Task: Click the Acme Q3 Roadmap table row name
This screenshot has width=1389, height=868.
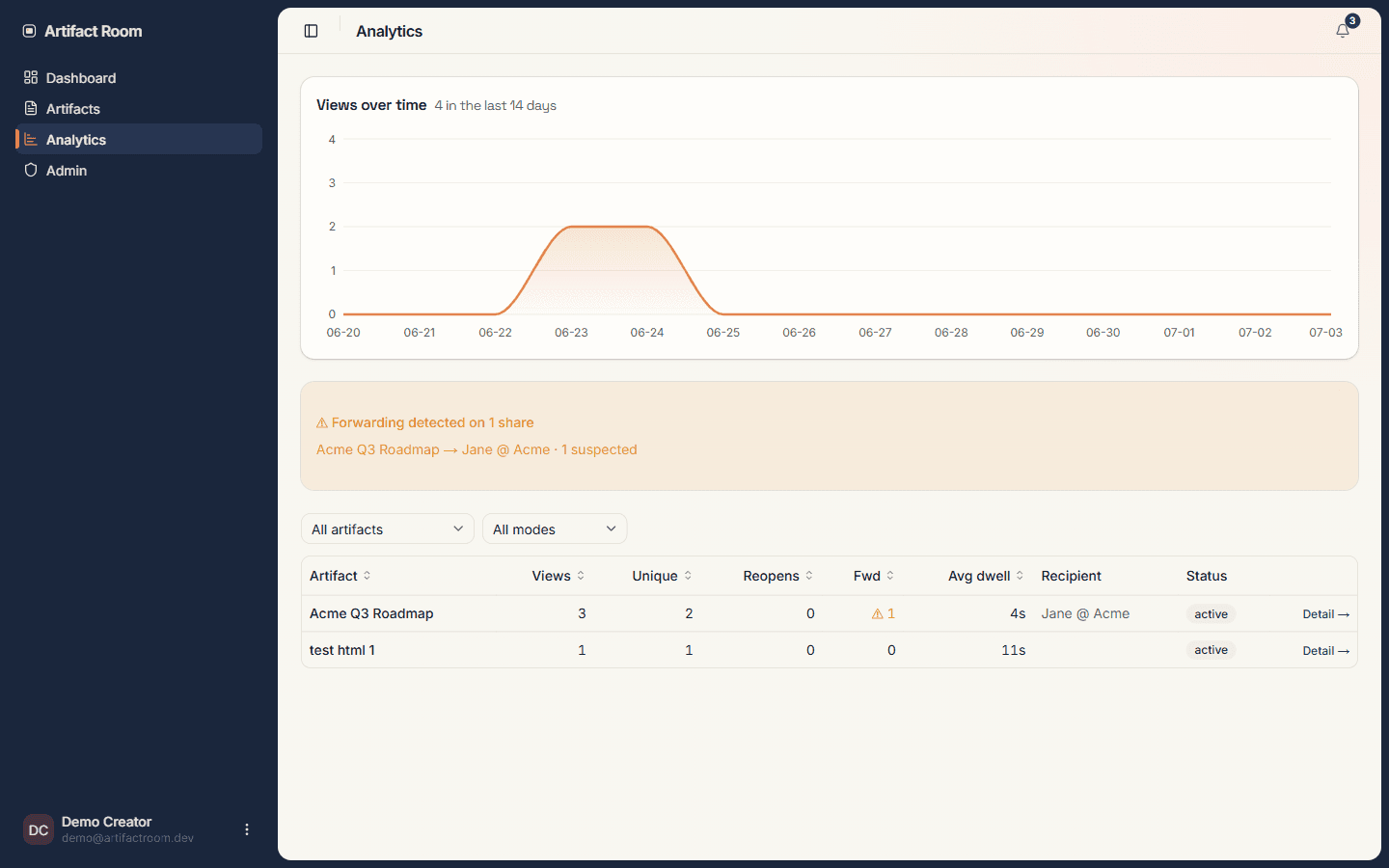Action: [x=371, y=613]
